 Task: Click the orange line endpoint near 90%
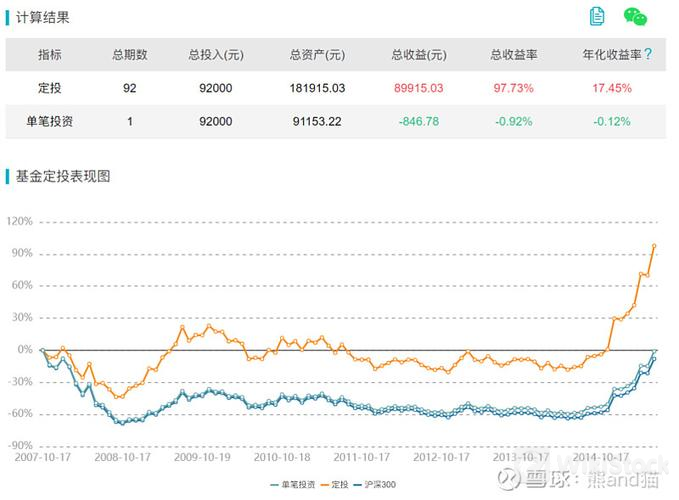[x=654, y=245]
